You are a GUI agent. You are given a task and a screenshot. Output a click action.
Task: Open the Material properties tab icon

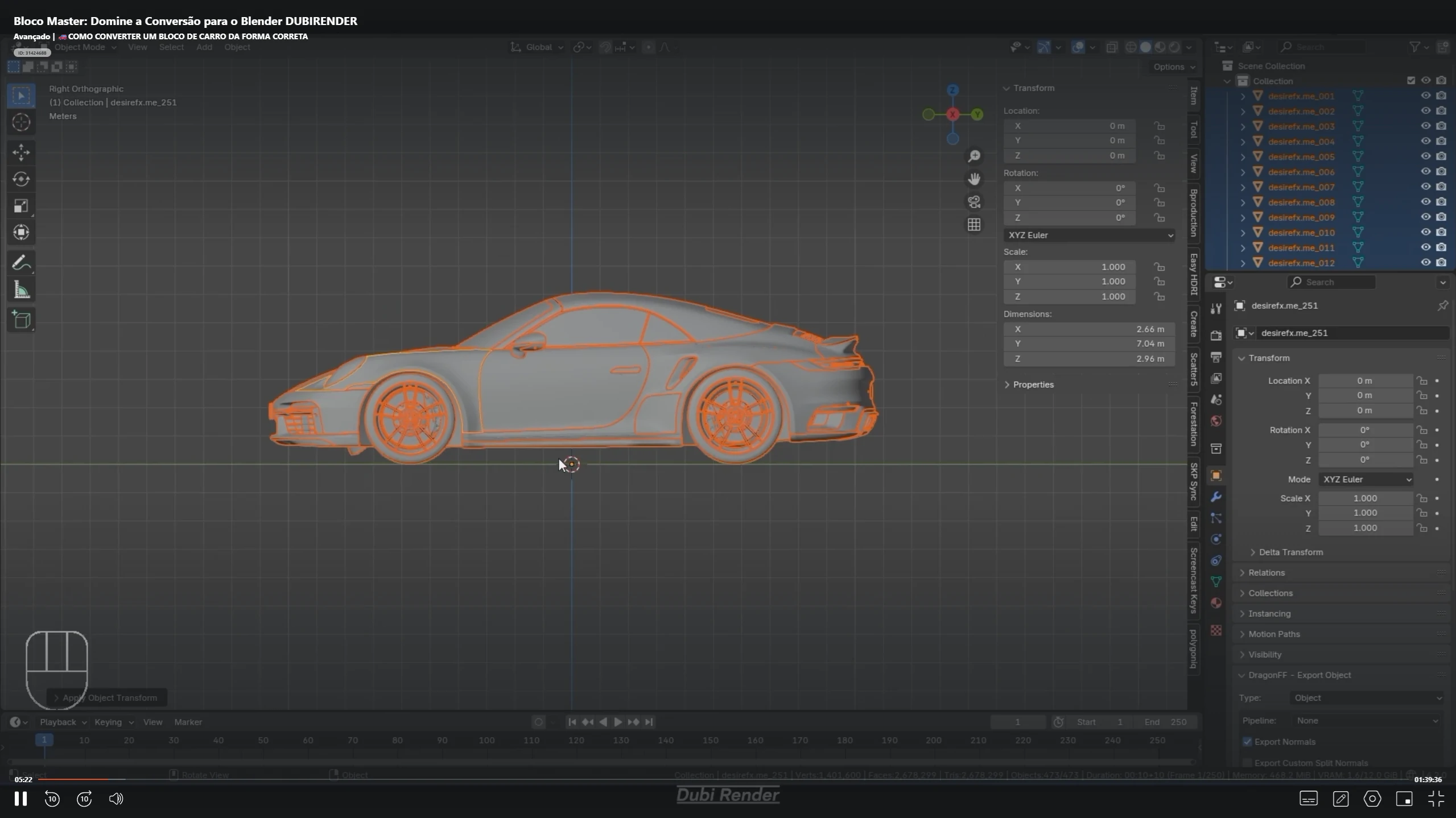1216,603
